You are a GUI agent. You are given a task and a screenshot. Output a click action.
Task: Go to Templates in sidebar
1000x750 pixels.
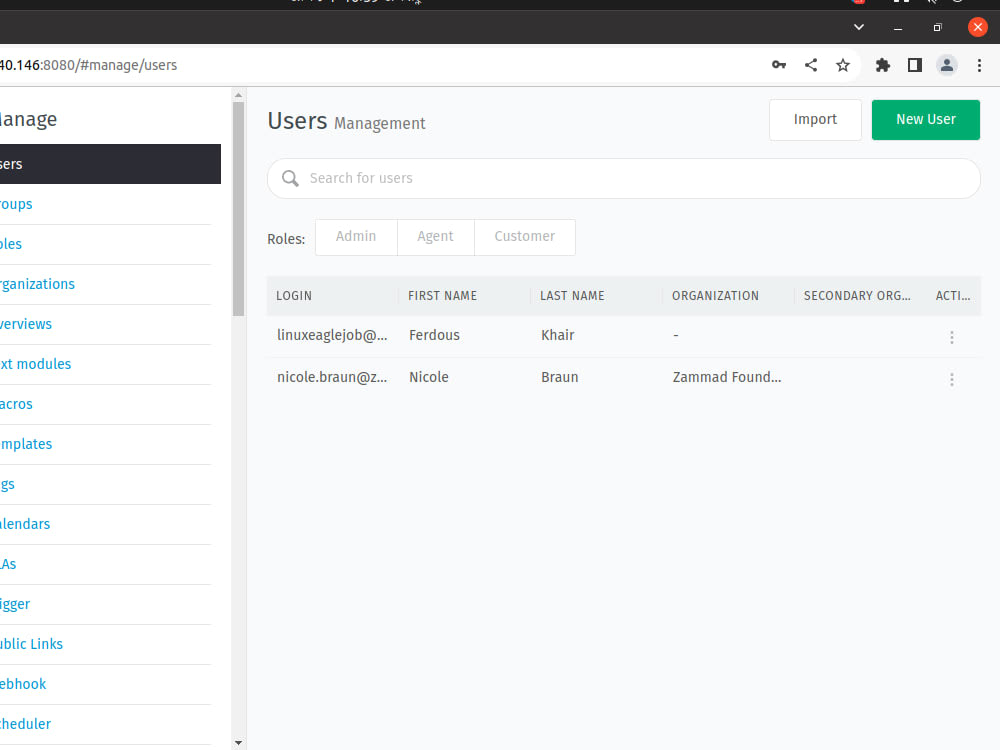[105, 445]
